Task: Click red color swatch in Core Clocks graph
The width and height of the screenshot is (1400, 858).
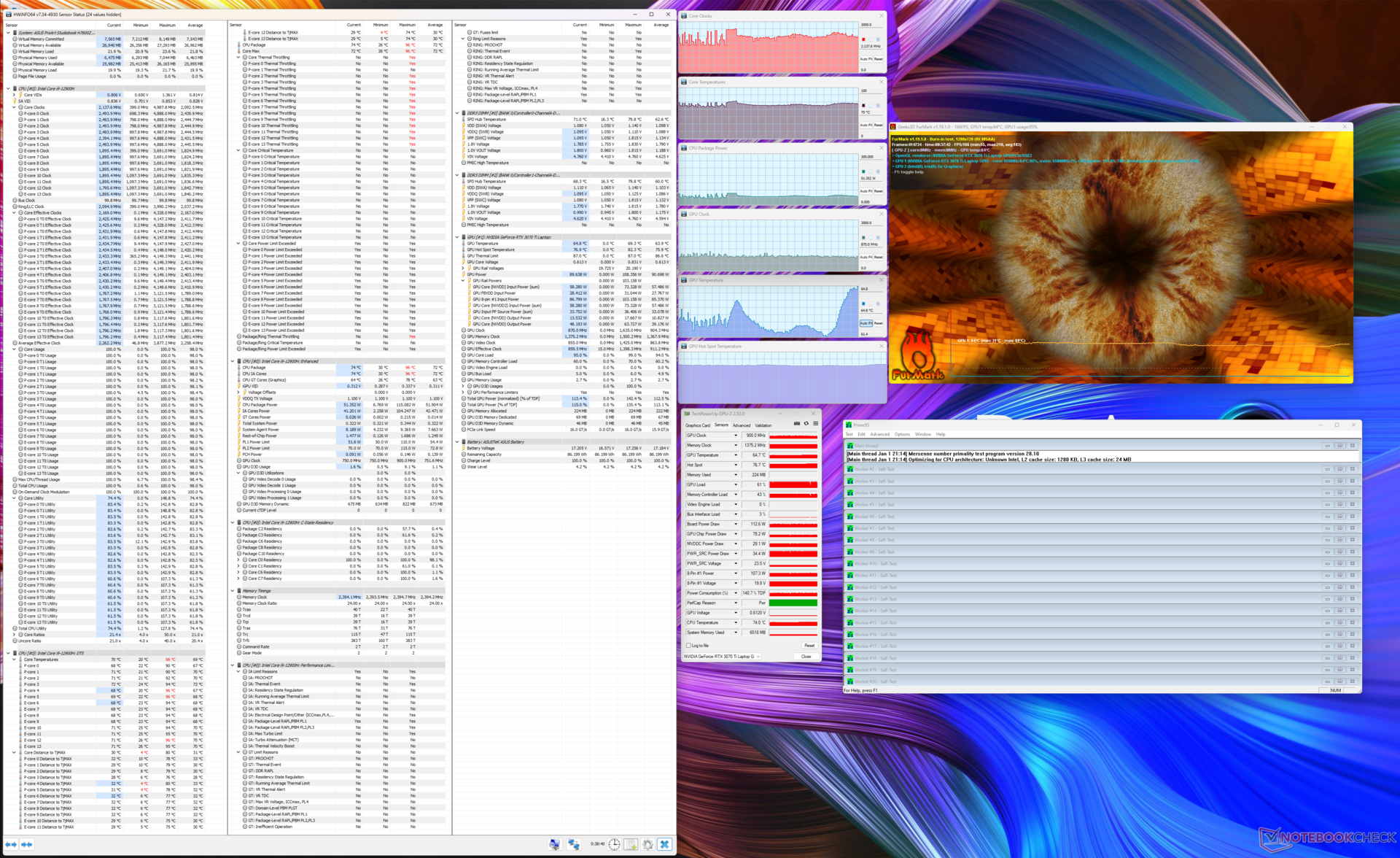Action: click(863, 39)
